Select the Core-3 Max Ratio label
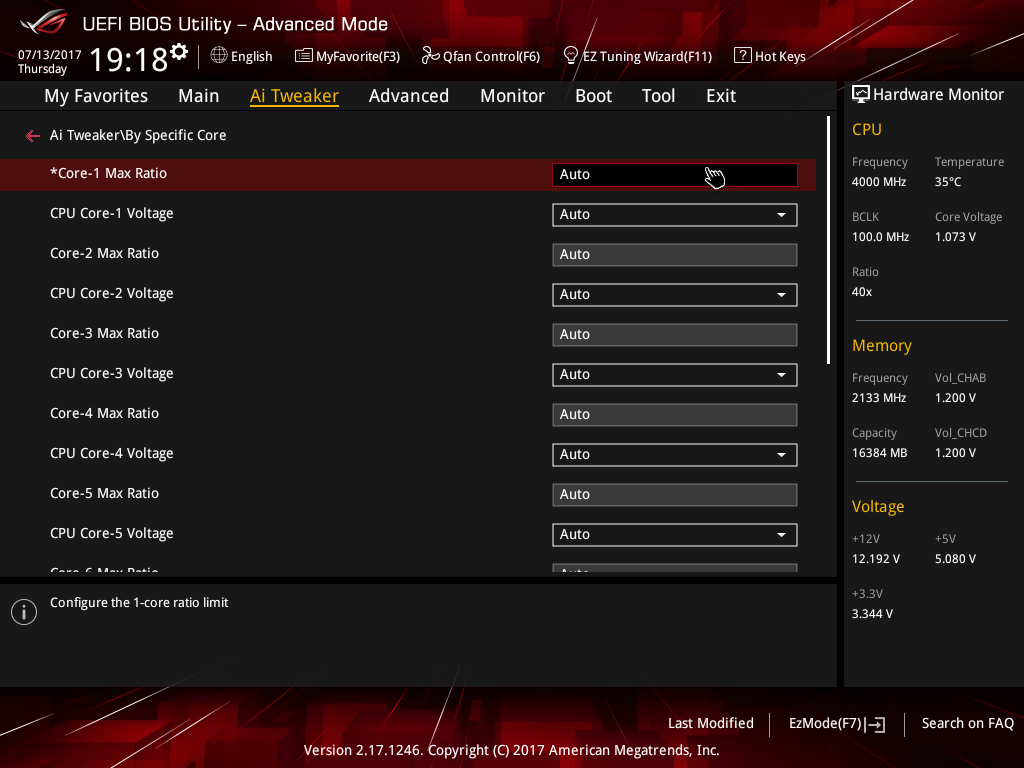1024x768 pixels. 104,334
